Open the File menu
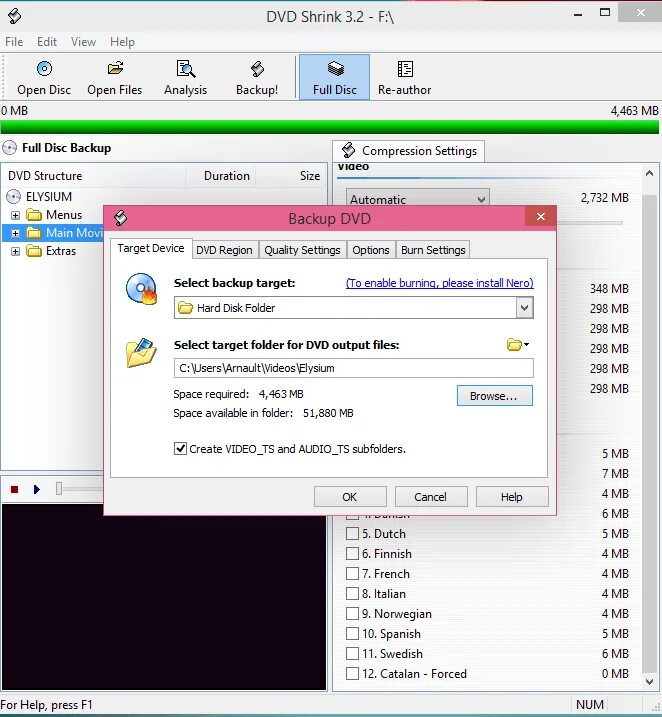662x717 pixels. pyautogui.click(x=14, y=42)
